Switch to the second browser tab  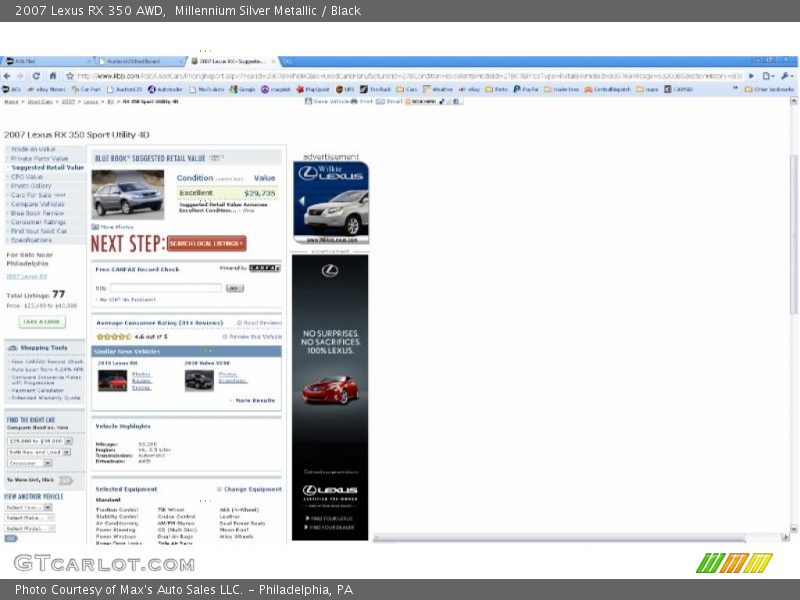pos(138,61)
